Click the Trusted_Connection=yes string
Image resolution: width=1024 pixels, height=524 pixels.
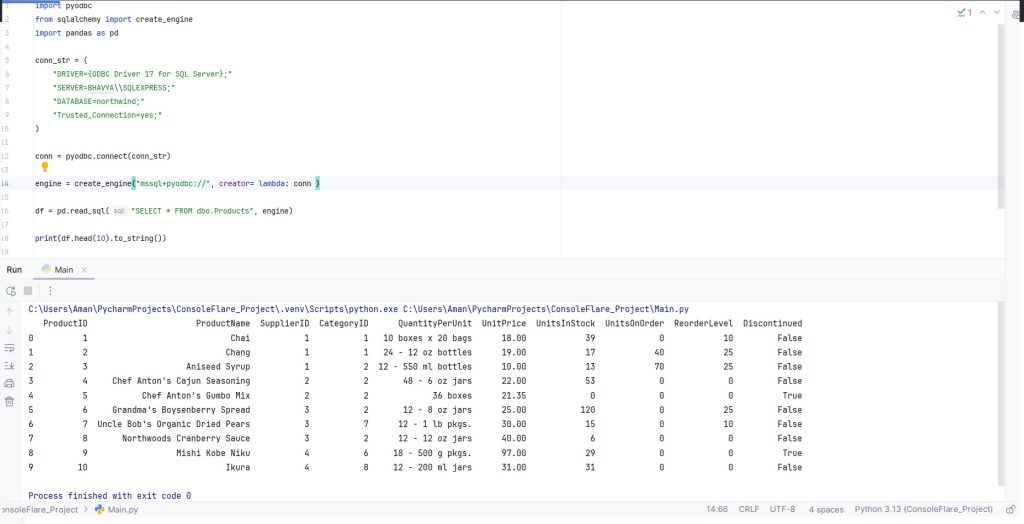tap(107, 115)
